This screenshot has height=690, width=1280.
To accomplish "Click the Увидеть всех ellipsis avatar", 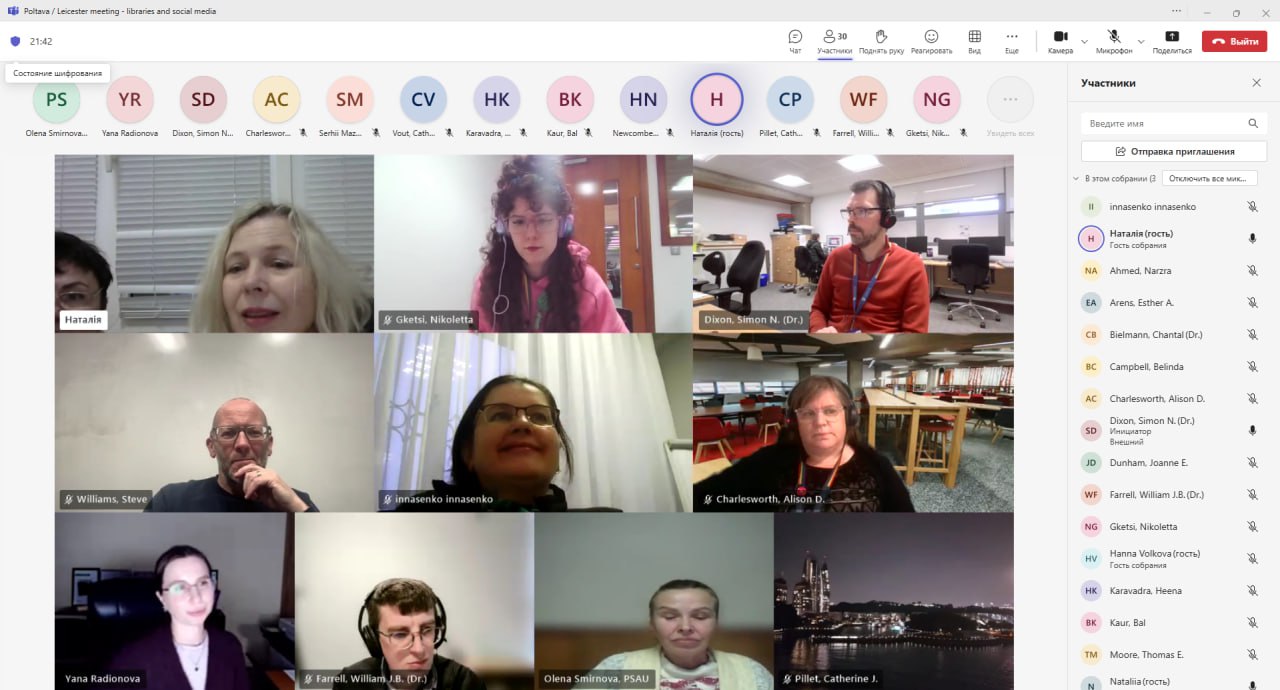I will click(x=1010, y=100).
